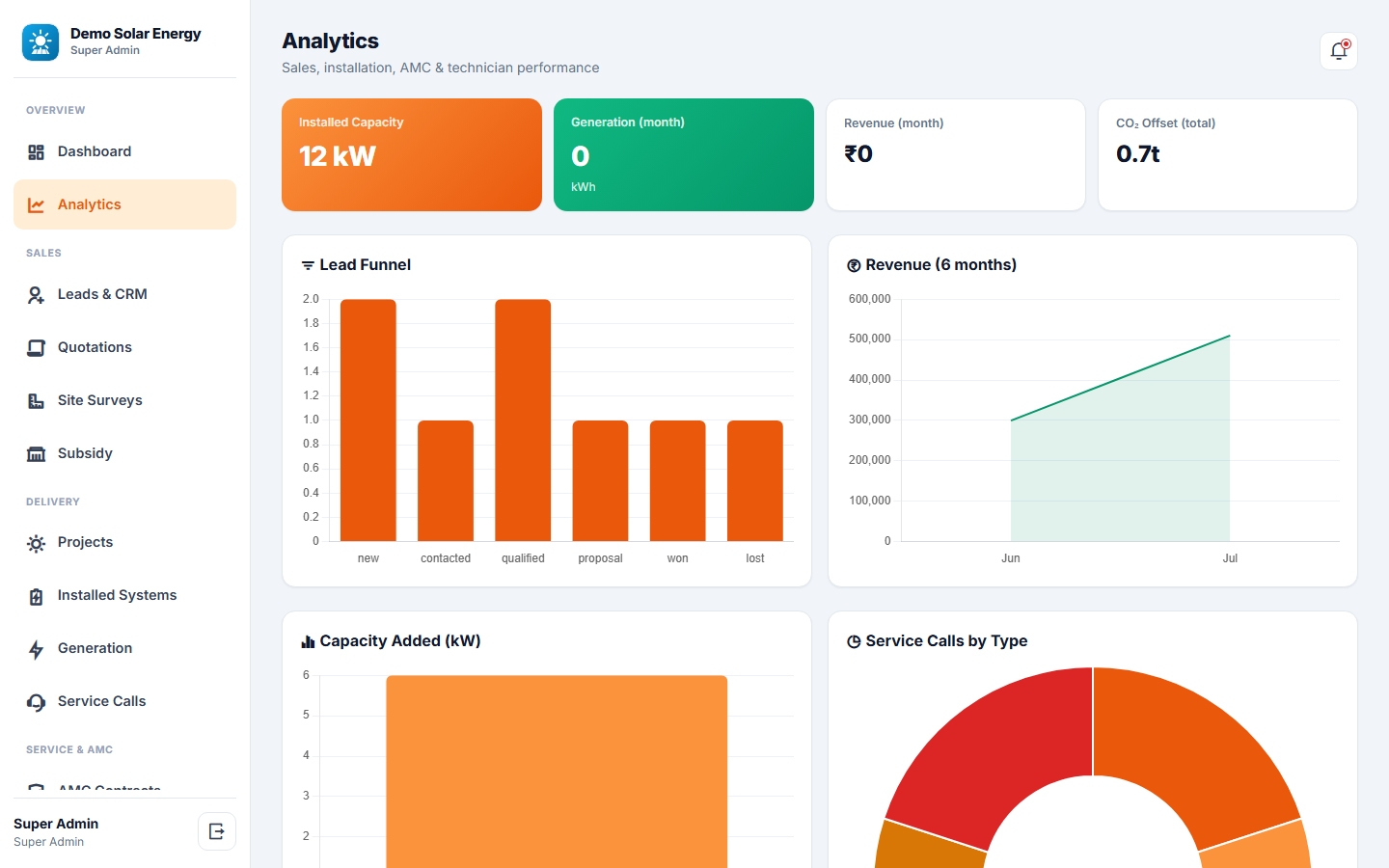
Task: Go to Installed Systems
Action: point(124,595)
